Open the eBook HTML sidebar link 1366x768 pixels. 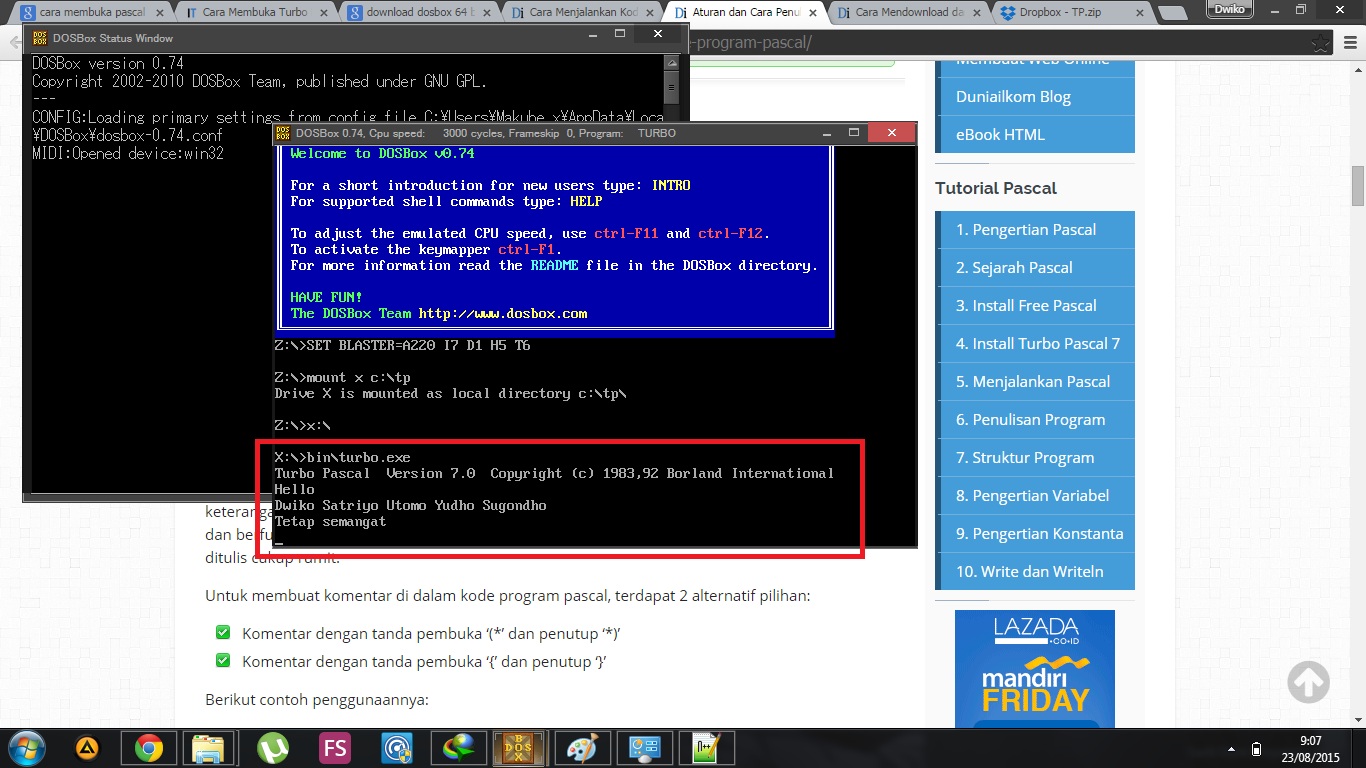click(1034, 135)
